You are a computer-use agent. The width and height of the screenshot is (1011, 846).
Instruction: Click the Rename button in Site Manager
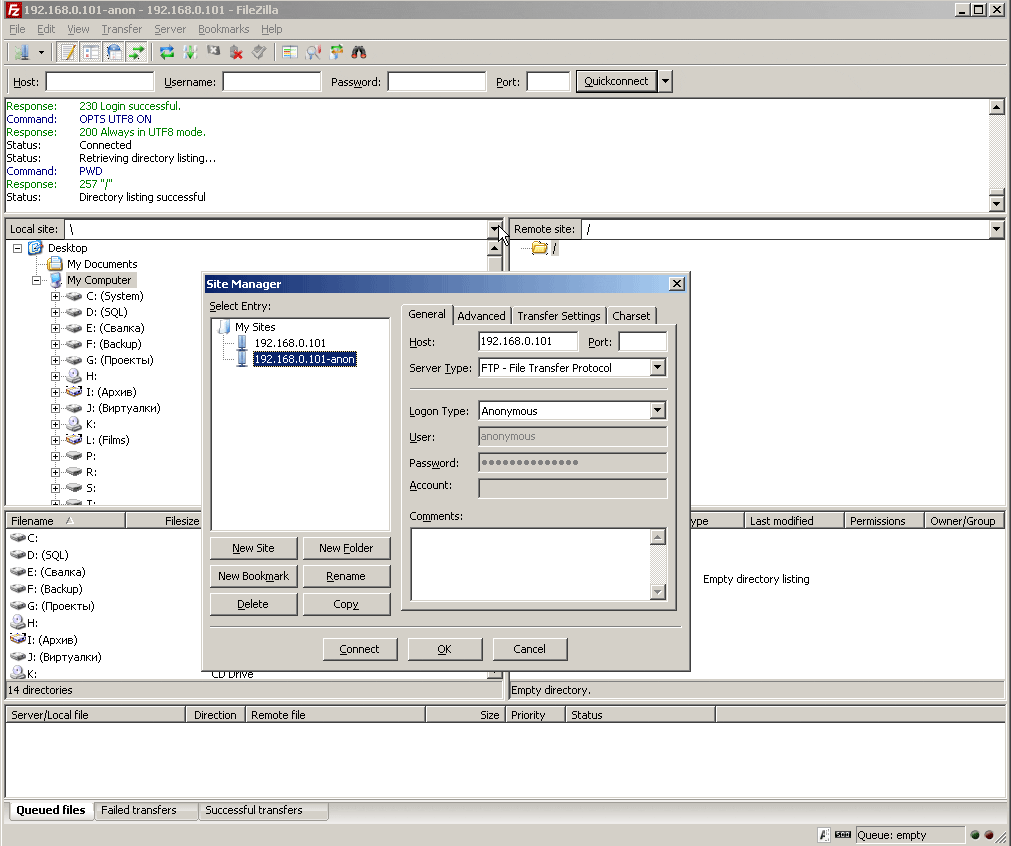tap(346, 576)
